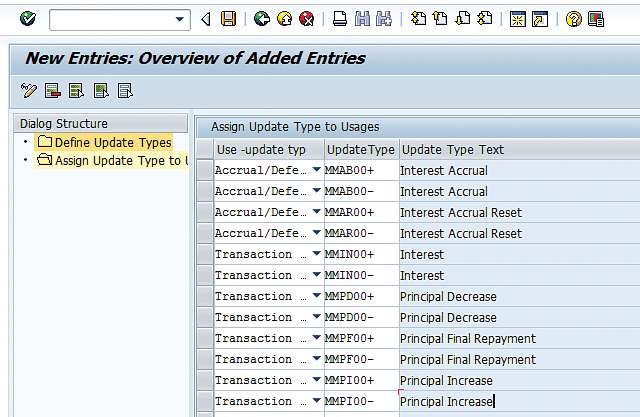This screenshot has width=640, height=417.
Task: Click the MMPI00- update type field
Action: tap(360, 402)
